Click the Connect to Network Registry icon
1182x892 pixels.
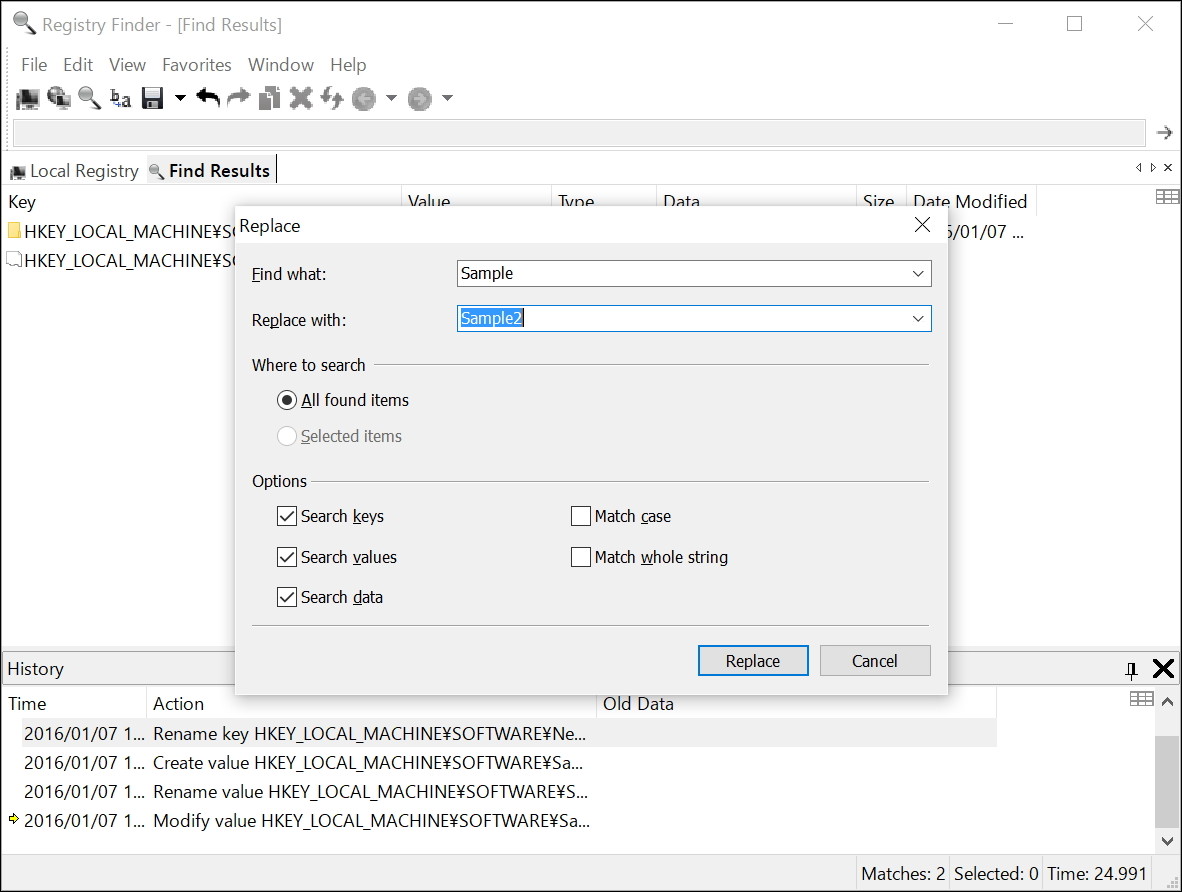point(59,99)
